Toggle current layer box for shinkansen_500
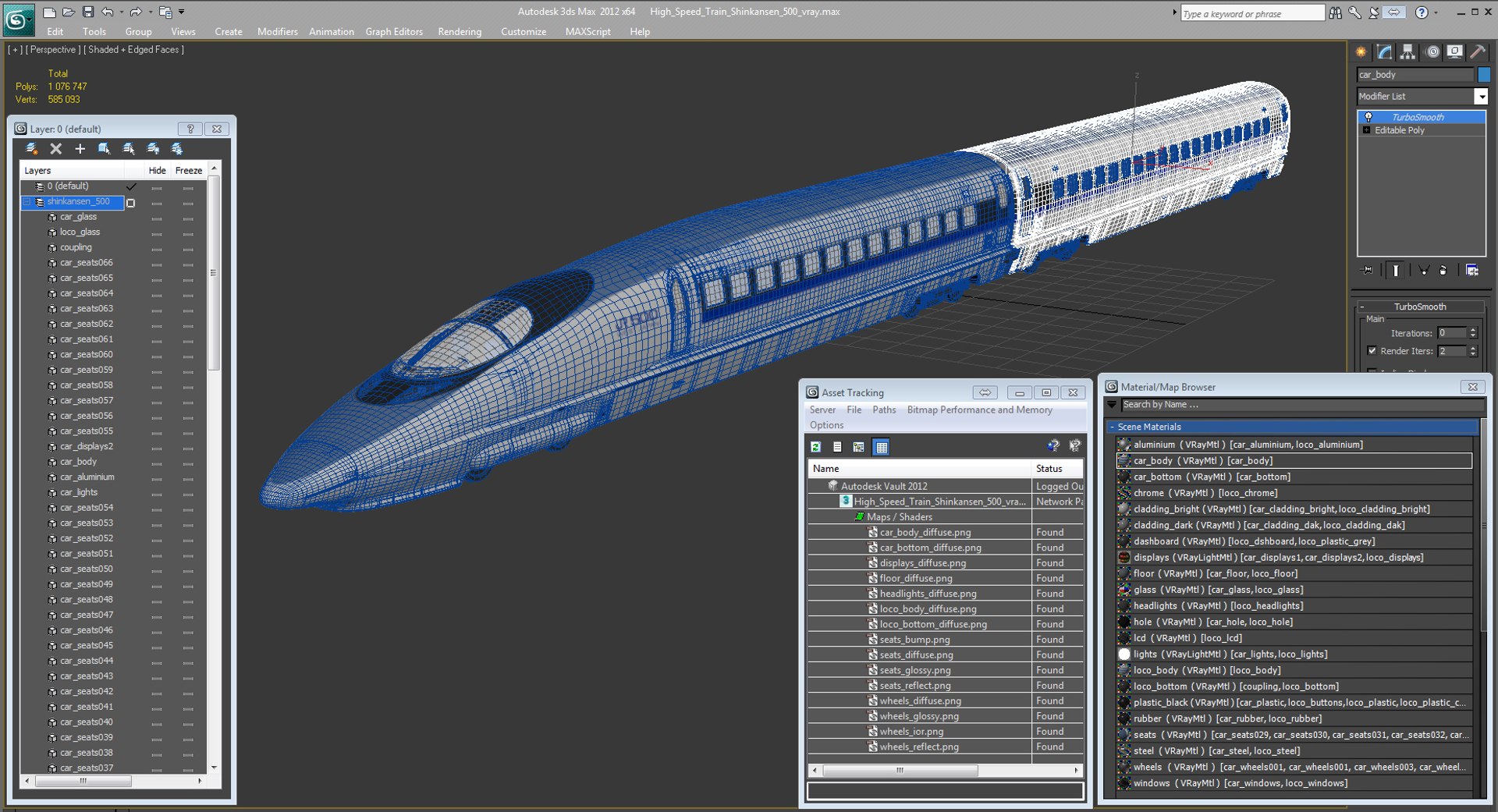 131,203
